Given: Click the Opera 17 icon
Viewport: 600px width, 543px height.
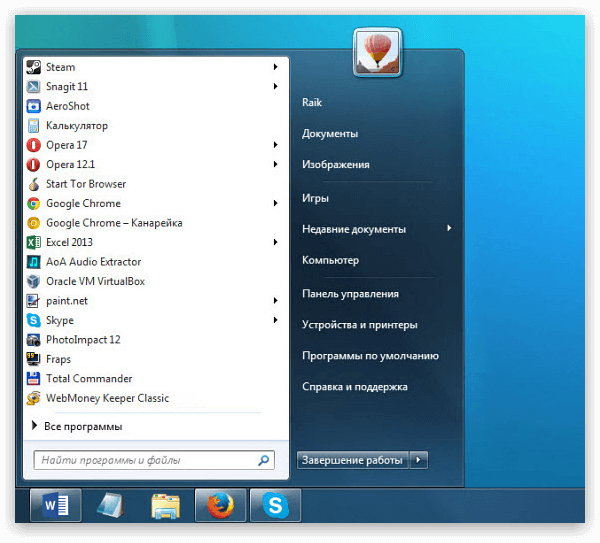Looking at the screenshot, I should point(34,145).
